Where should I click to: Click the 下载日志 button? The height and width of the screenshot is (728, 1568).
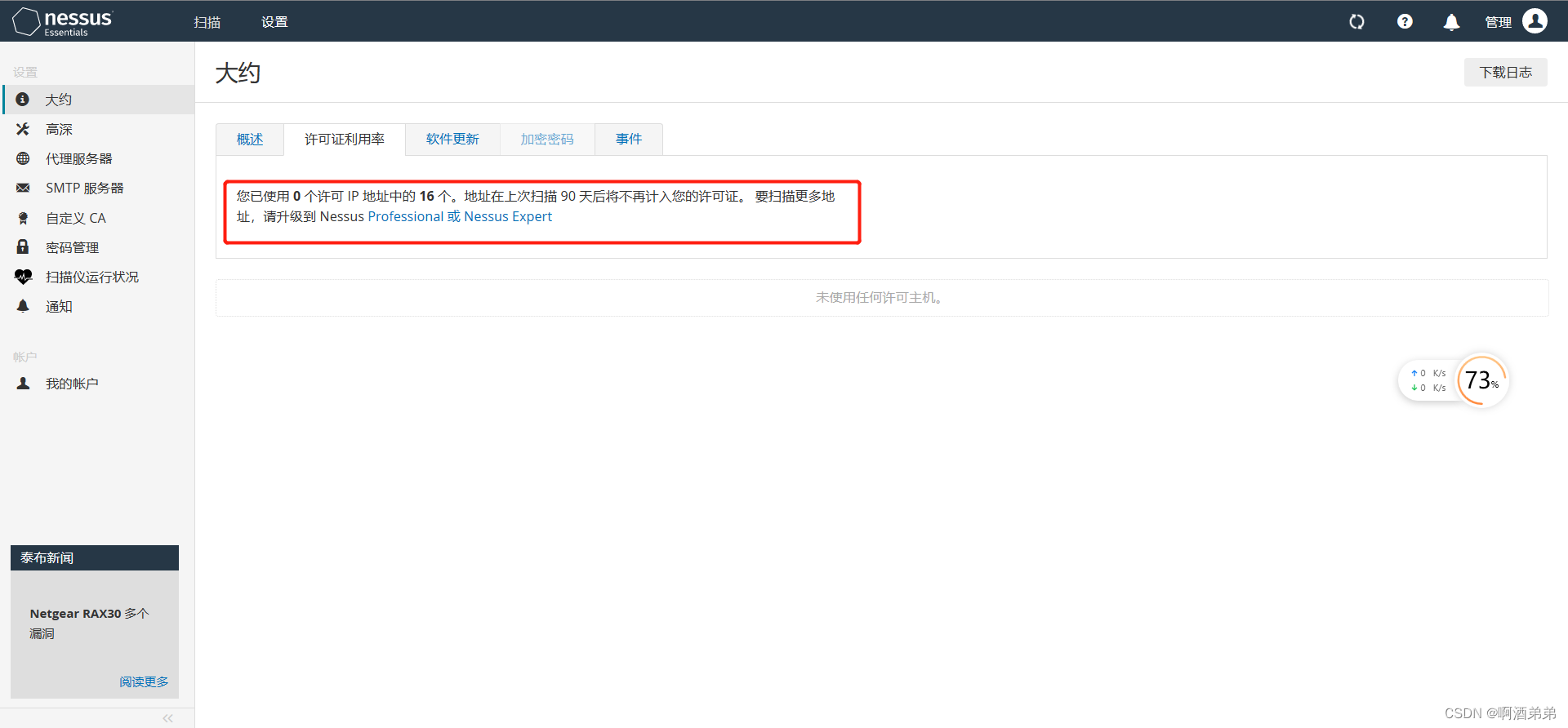point(1505,73)
